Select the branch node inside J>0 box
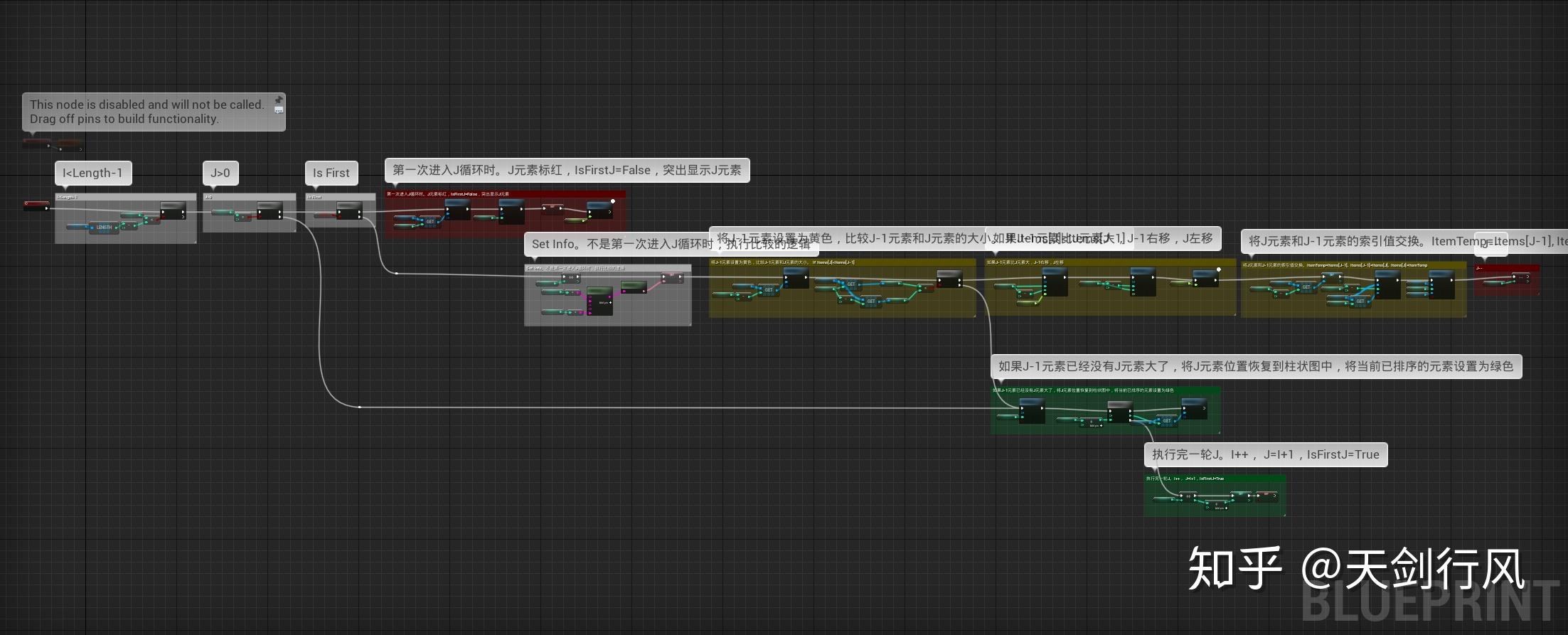 point(270,211)
